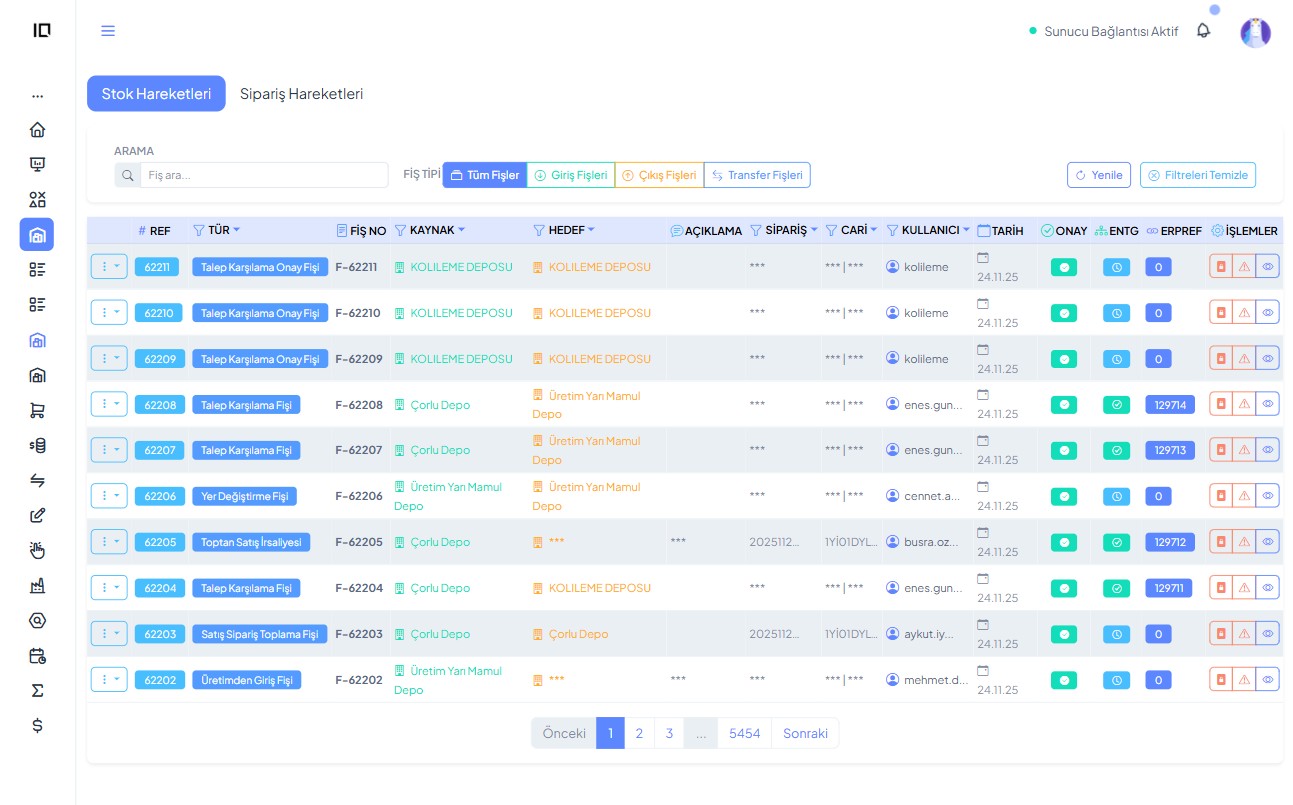Click the Filtreleri Temizle button
This screenshot has width=1293, height=805.
[1197, 175]
